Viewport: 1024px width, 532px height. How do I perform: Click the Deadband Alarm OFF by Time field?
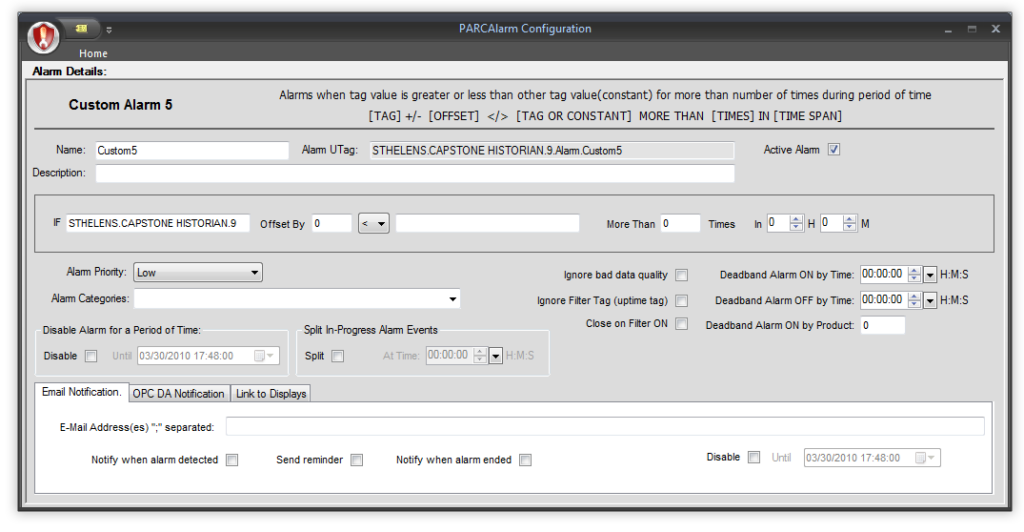tap(884, 300)
